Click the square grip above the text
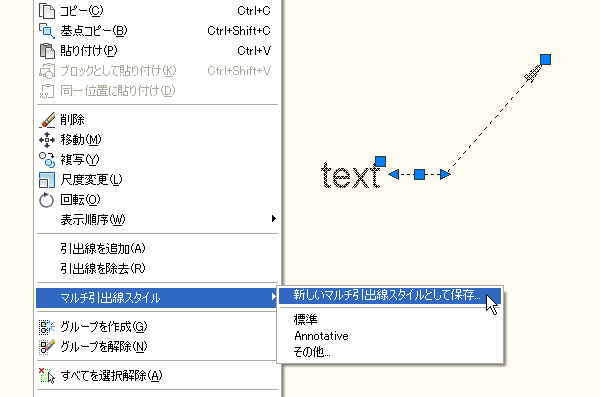This screenshot has height=397, width=600. click(380, 161)
